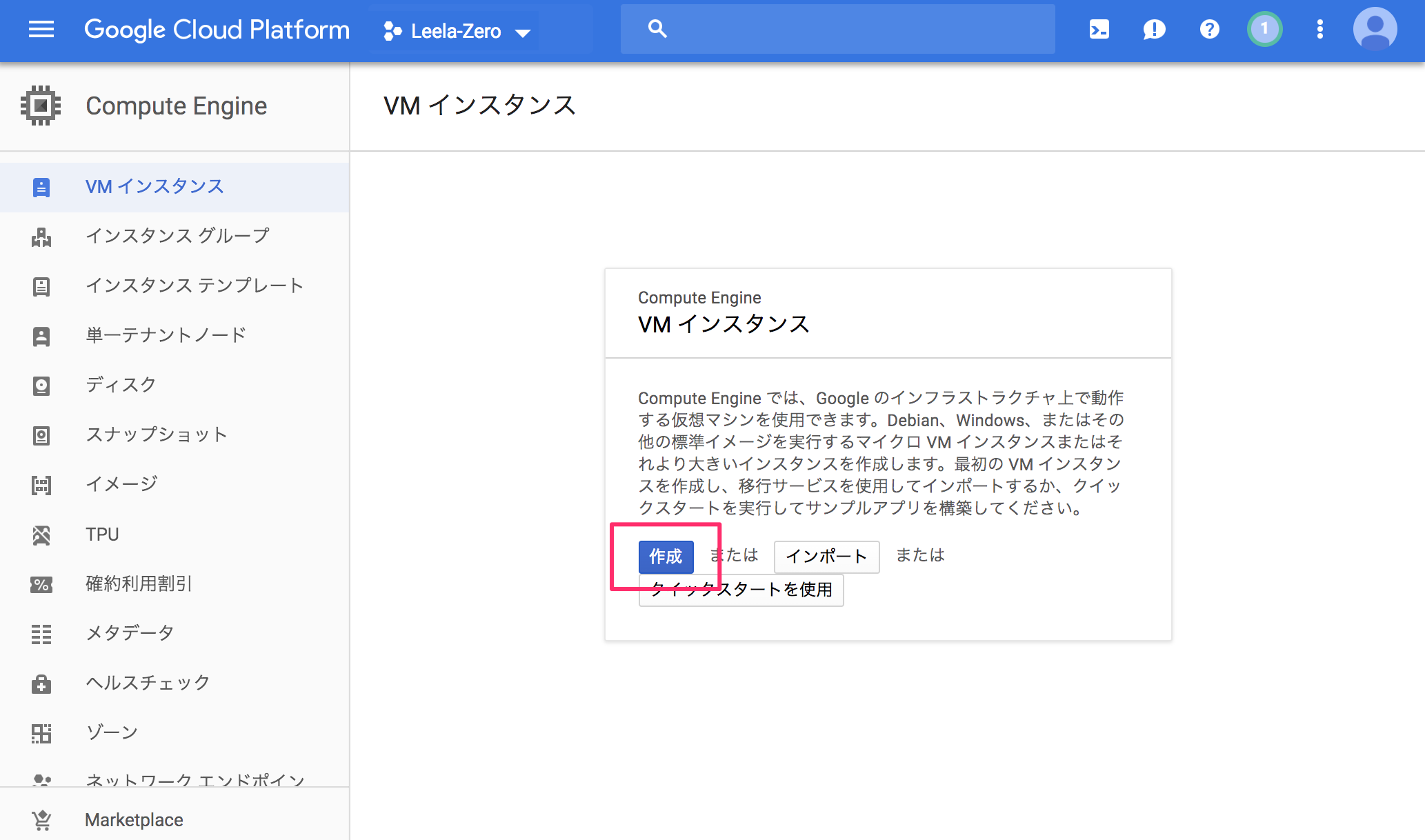
Task: Click the metadata list icon
Action: [x=41, y=634]
